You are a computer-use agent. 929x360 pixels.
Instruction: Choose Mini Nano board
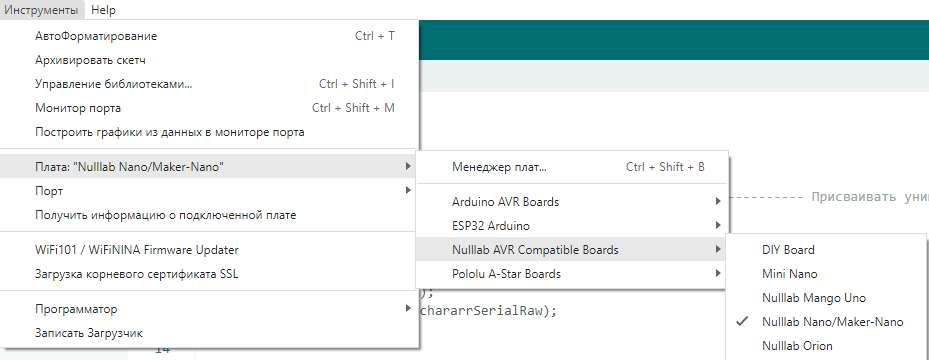point(827,274)
